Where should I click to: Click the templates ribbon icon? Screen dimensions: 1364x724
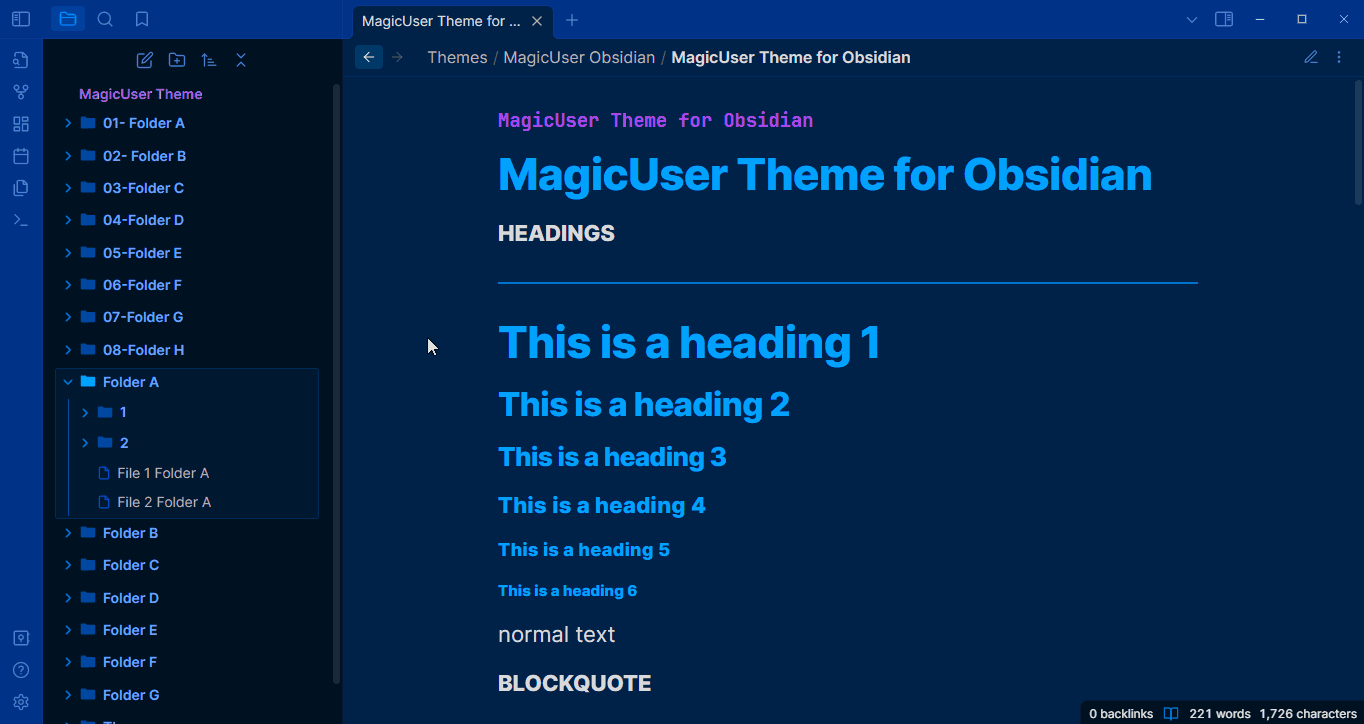click(x=21, y=188)
